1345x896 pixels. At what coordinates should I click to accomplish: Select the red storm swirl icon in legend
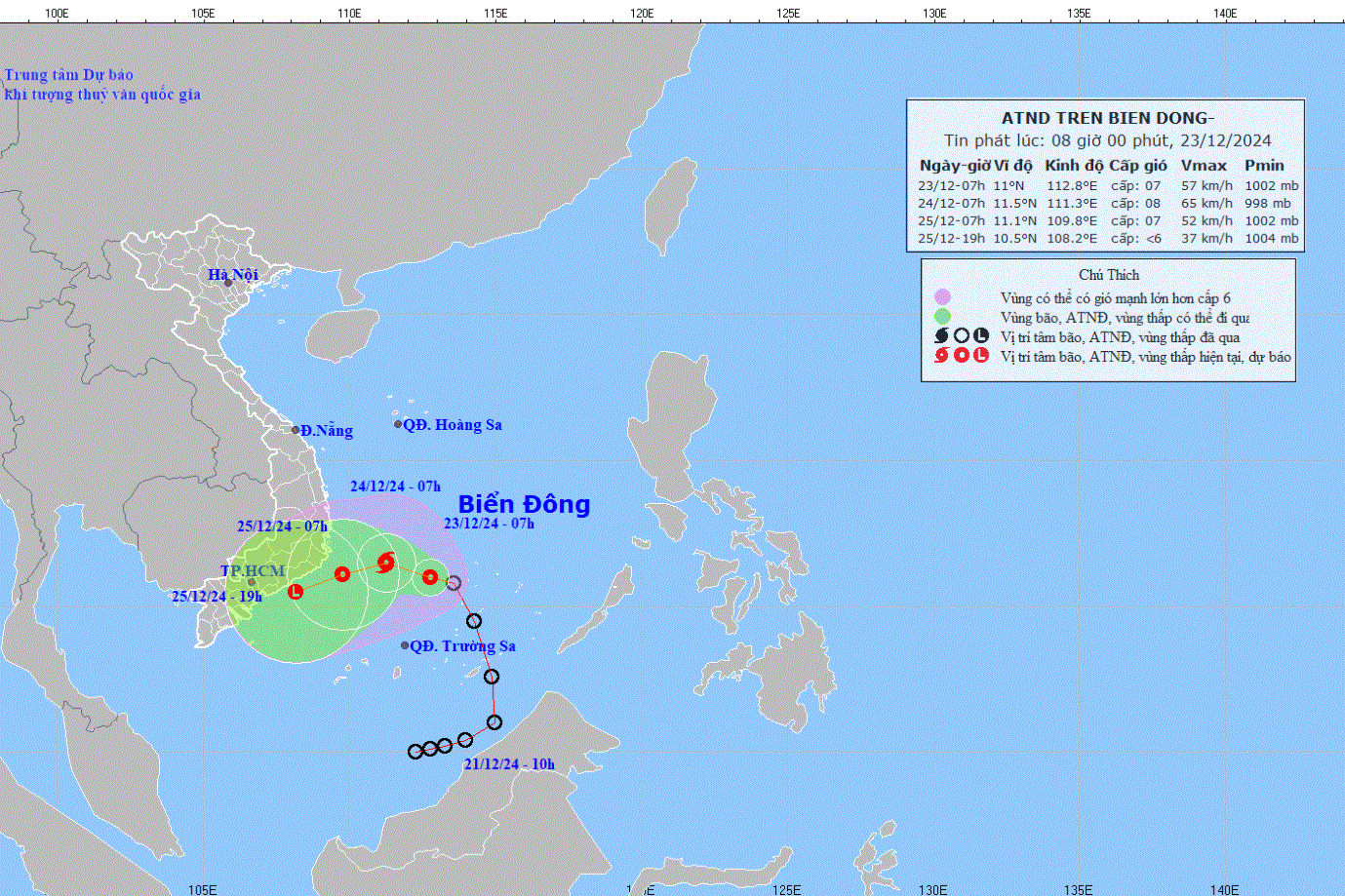[x=941, y=356]
